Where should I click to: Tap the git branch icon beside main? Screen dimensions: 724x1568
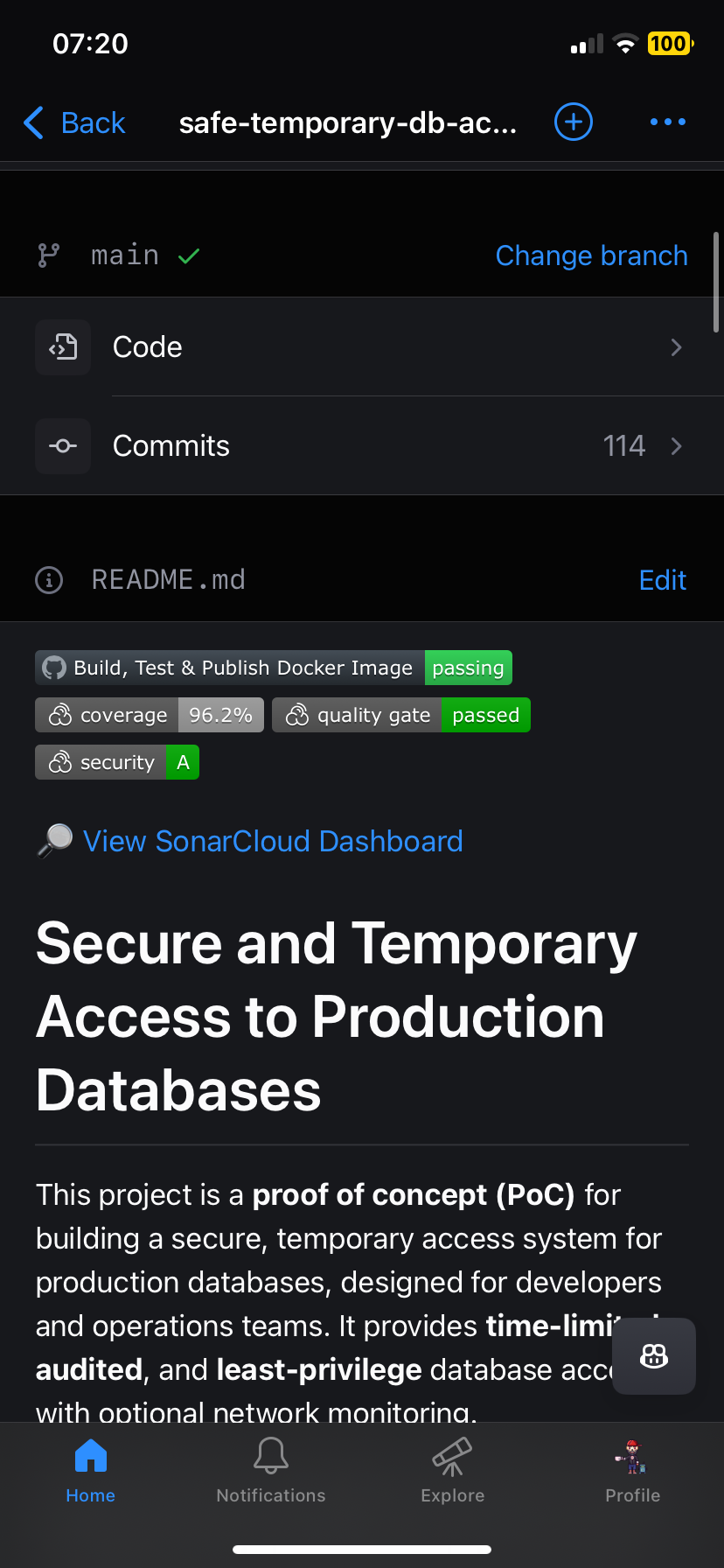click(x=49, y=255)
